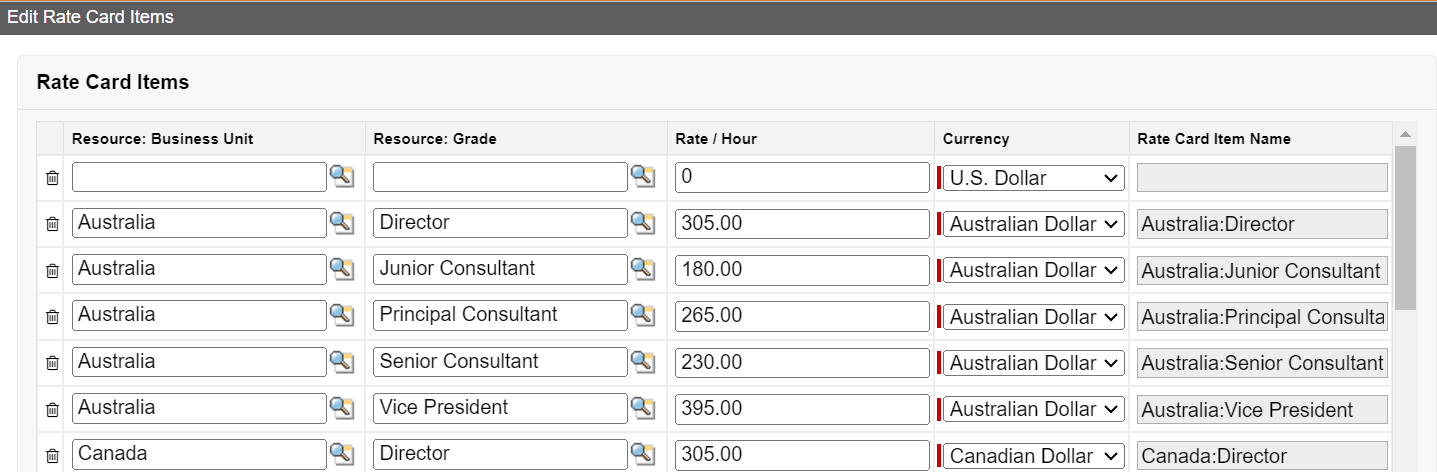Open Business Unit lookup for Senior Consultant row
This screenshot has width=1437, height=472.
(x=342, y=362)
